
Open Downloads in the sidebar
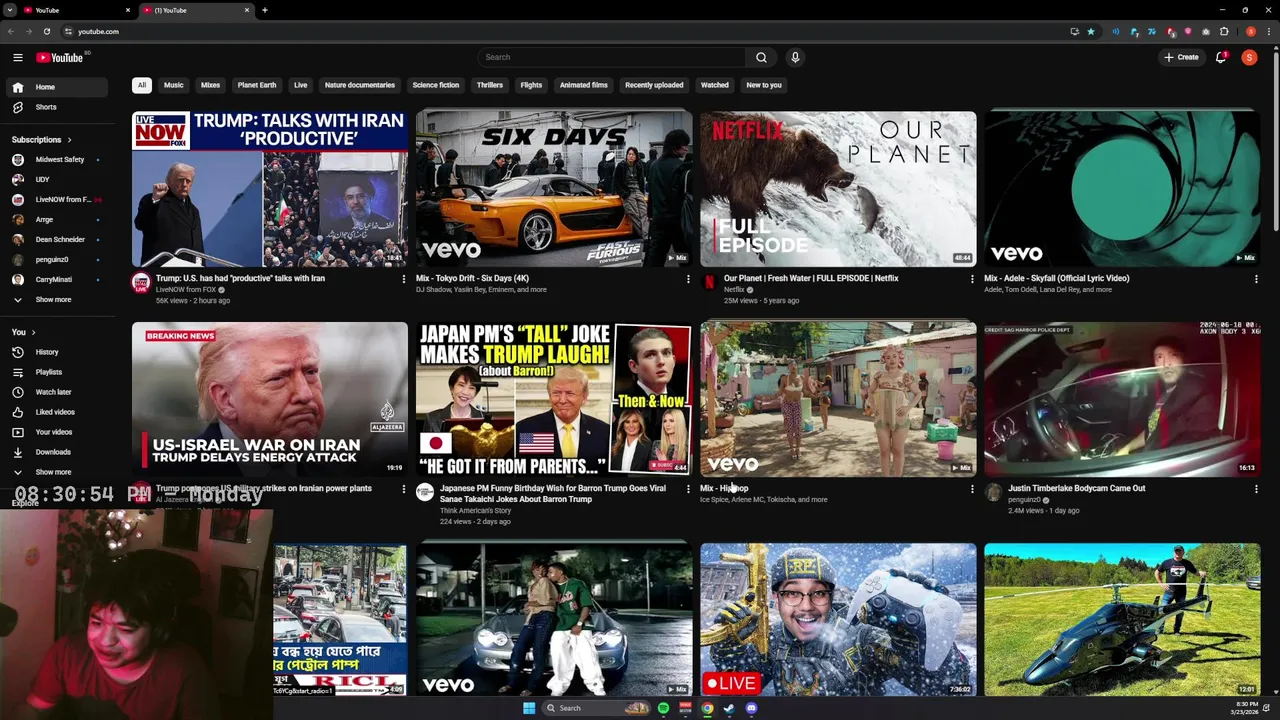(56, 452)
